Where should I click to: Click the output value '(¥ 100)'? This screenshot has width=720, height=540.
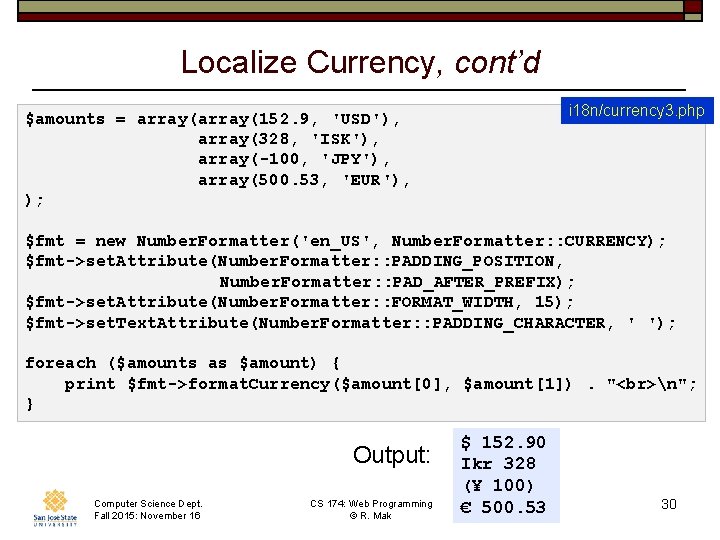coord(498,485)
